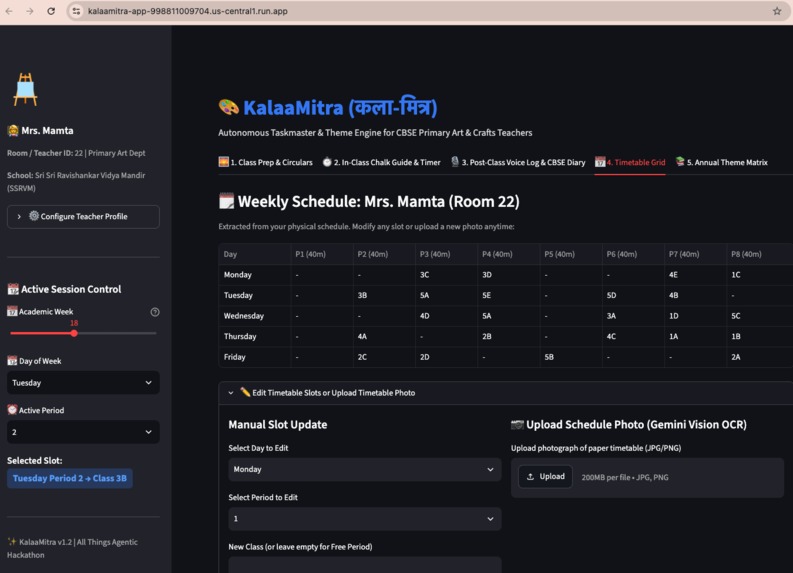Image resolution: width=793 pixels, height=573 pixels.
Task: Click the help icon next to Academic Week
Action: click(x=155, y=312)
